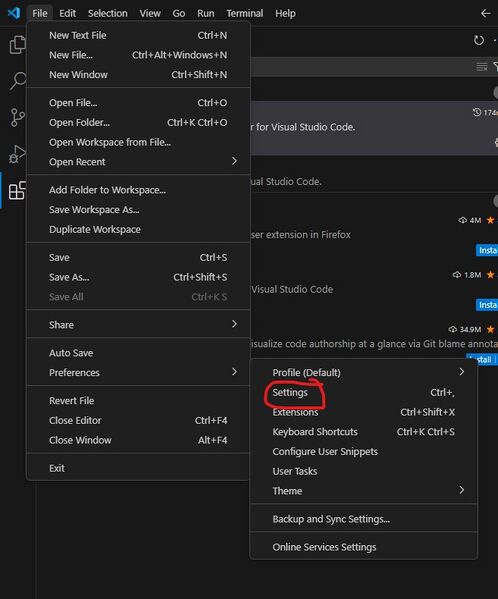498x599 pixels.
Task: Click the back navigation arrow
Action: pos(485,13)
